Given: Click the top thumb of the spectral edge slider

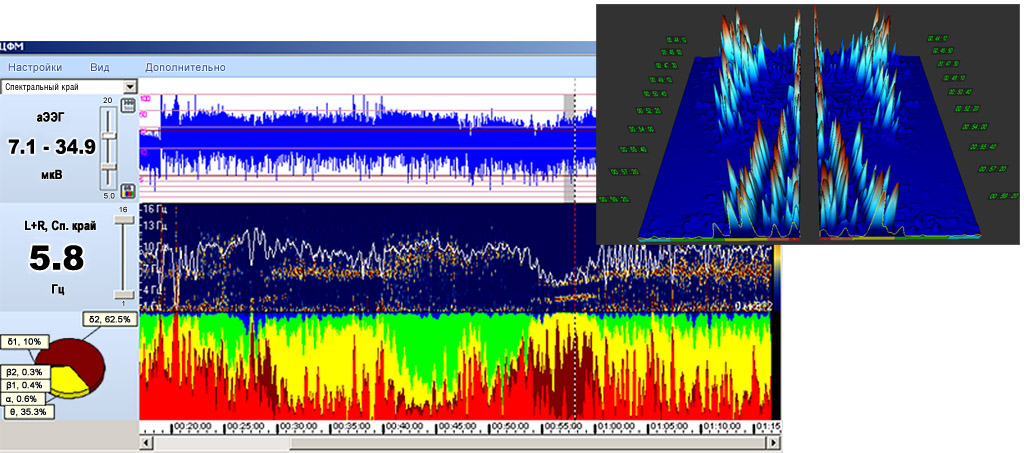Looking at the screenshot, I should tap(123, 221).
